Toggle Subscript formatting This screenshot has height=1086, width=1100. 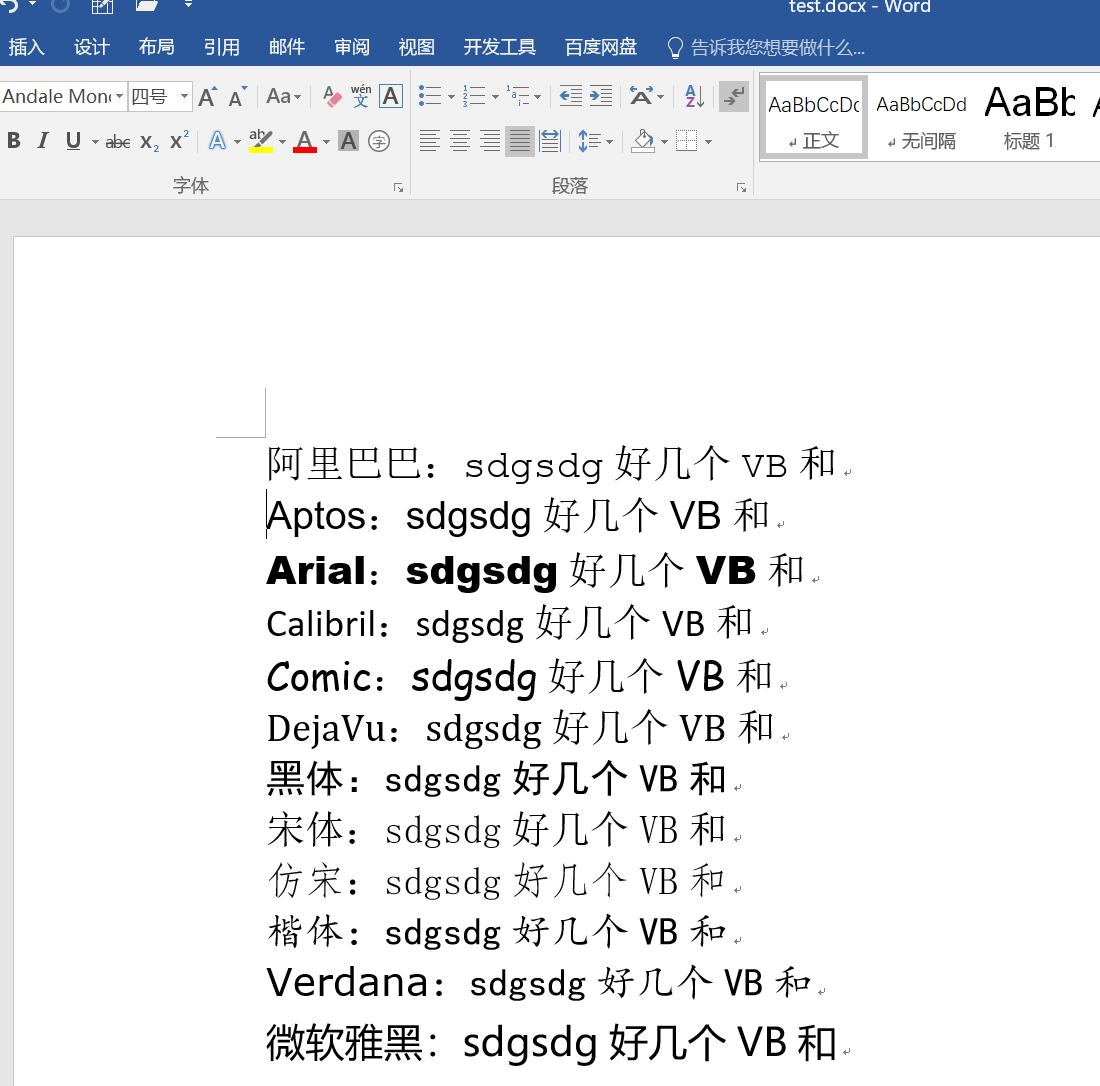pos(149,142)
